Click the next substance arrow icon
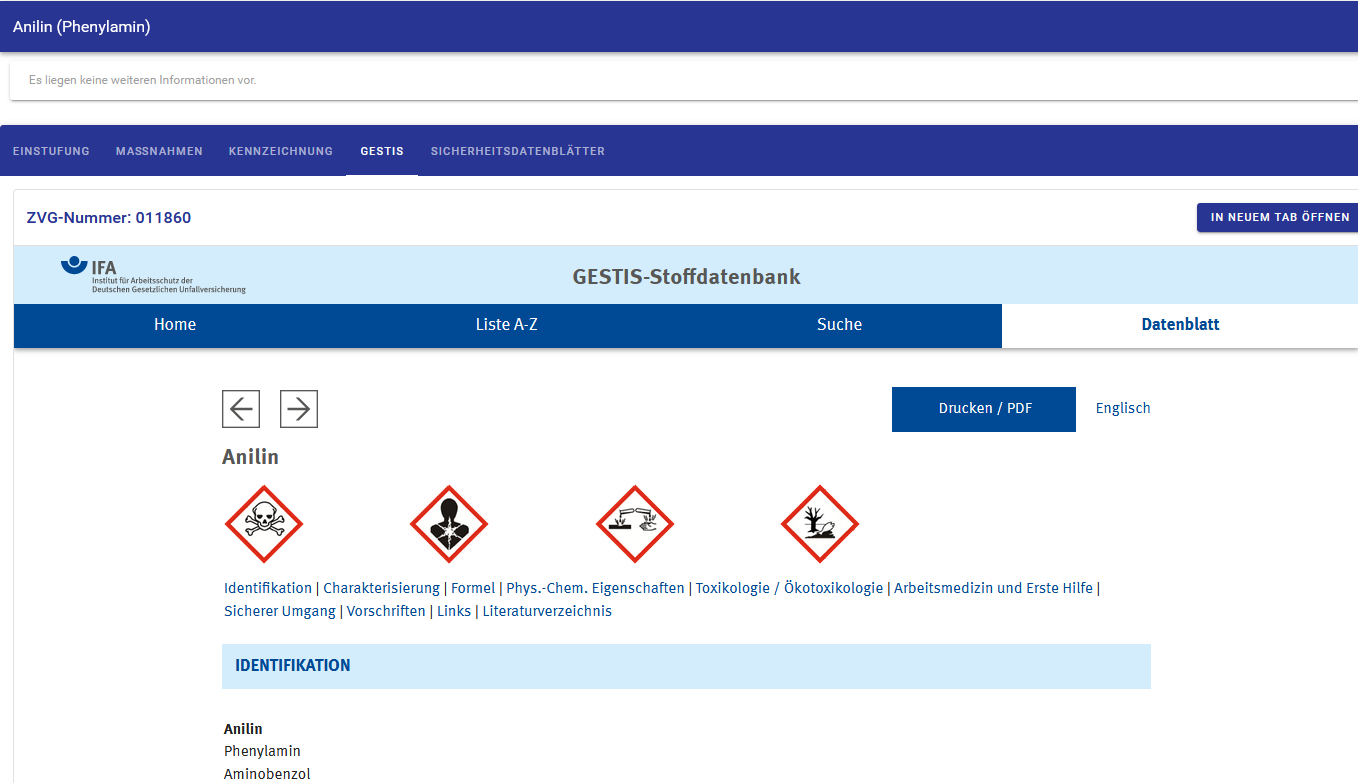 point(299,409)
